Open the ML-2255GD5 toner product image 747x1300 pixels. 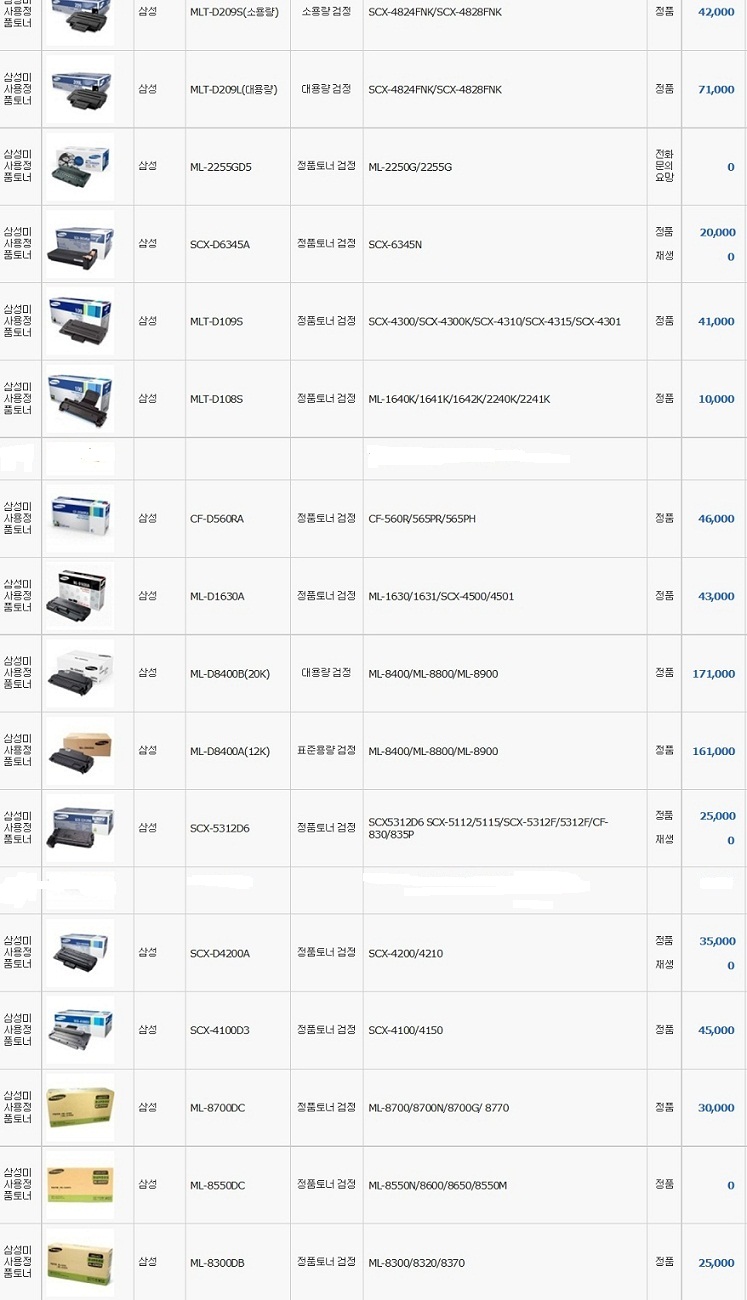[79, 167]
